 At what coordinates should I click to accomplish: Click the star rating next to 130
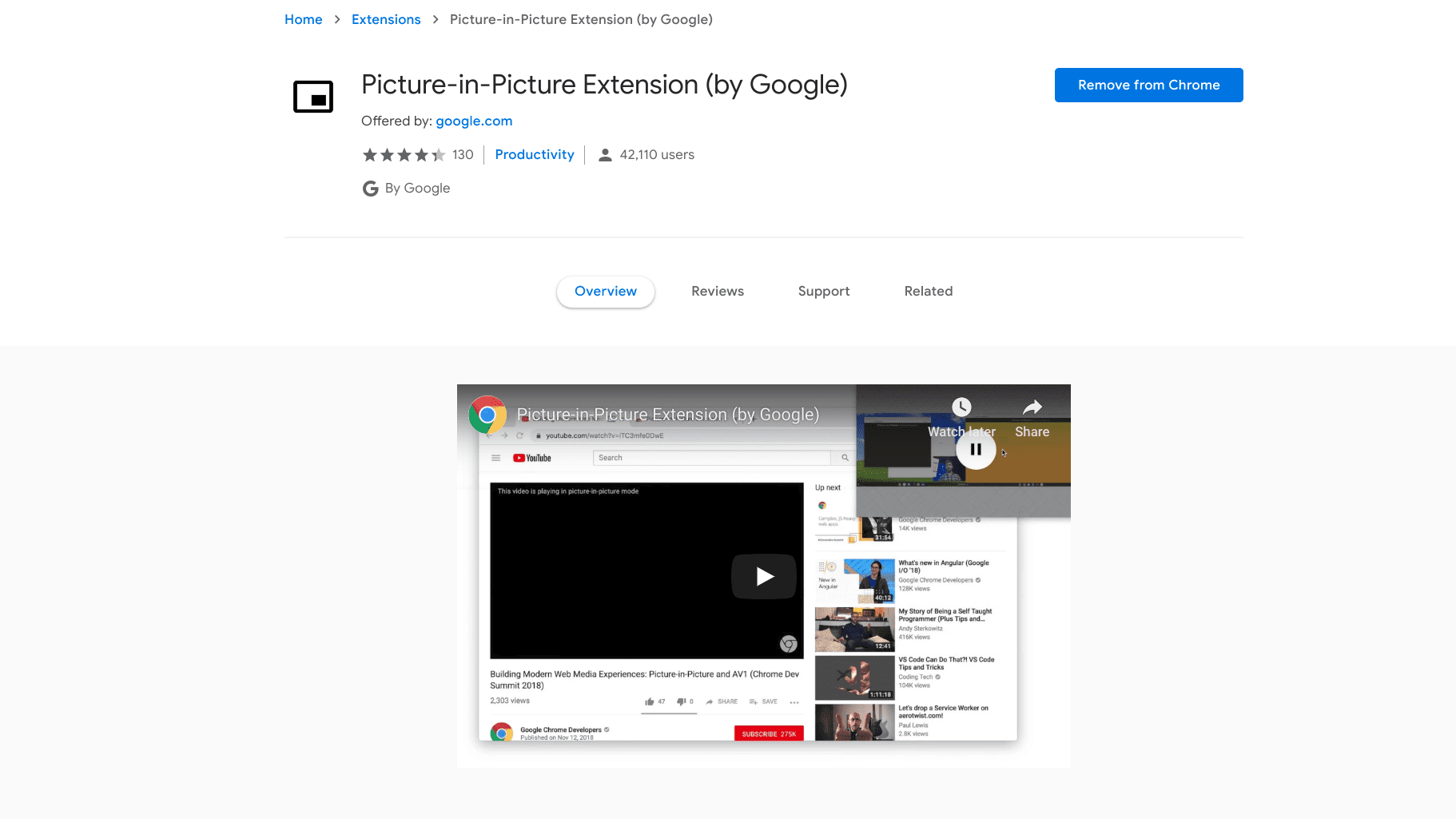404,154
